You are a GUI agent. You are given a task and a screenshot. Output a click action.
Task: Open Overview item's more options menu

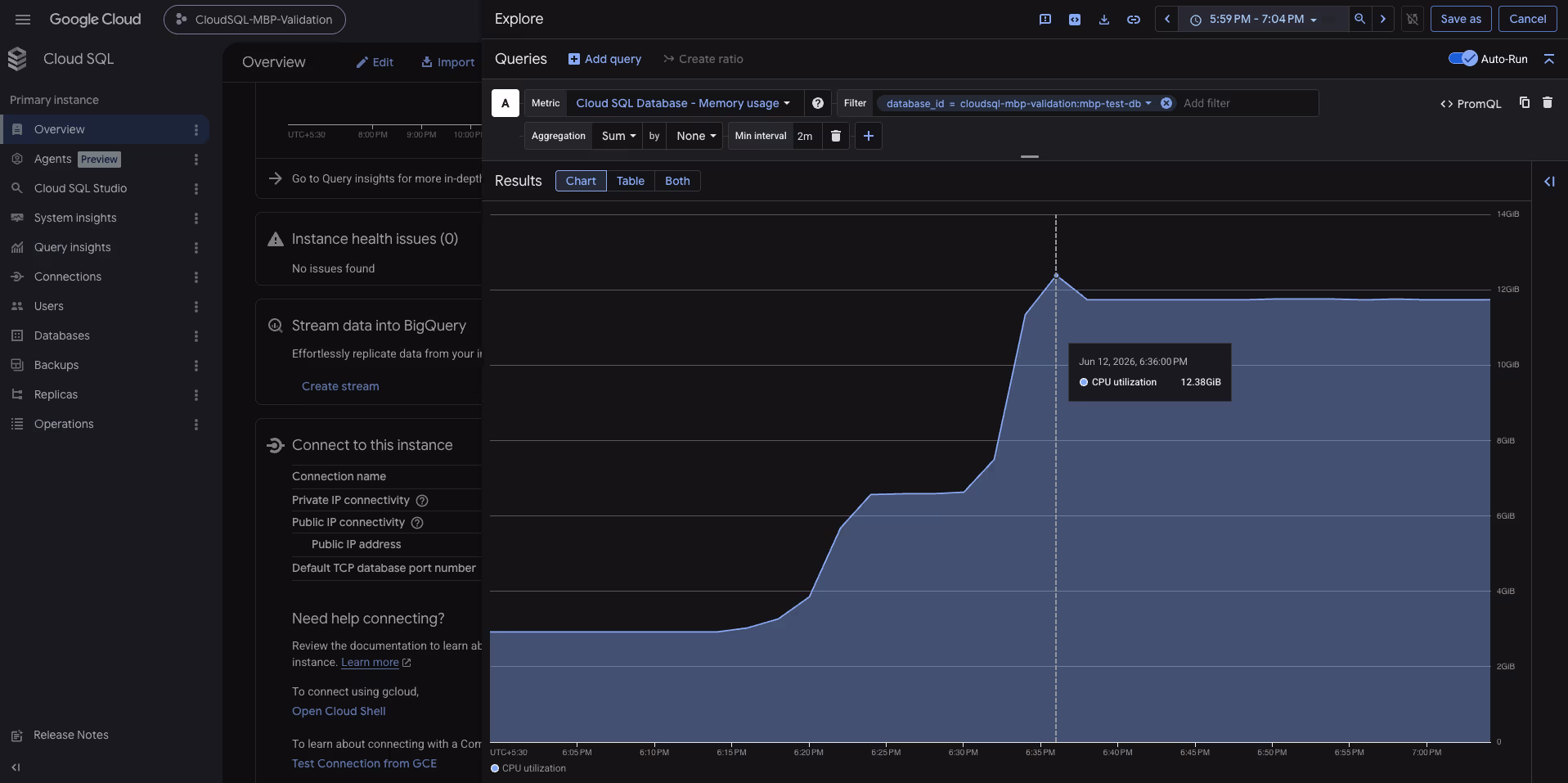pos(196,130)
